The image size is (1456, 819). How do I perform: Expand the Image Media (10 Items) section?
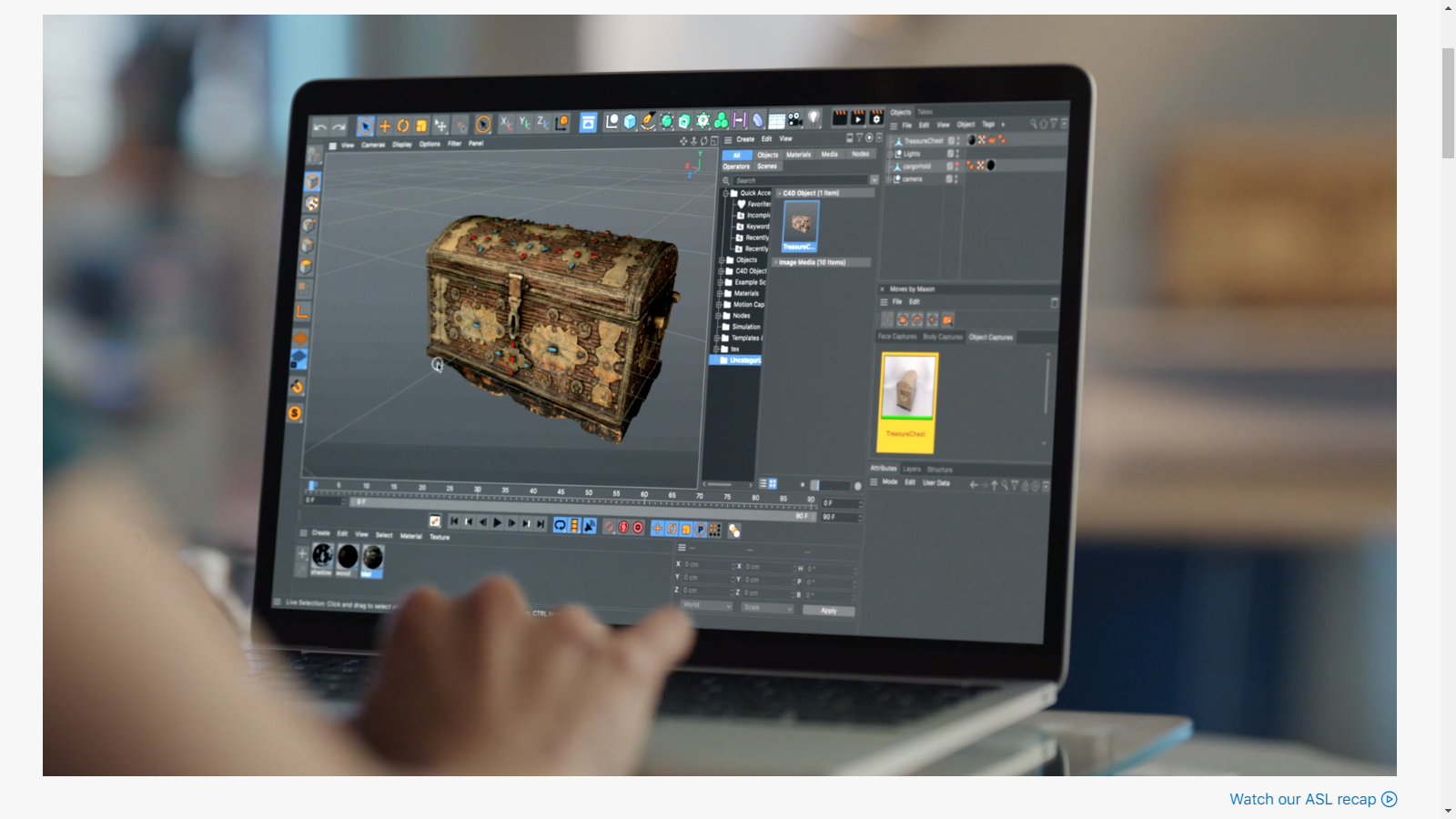775,262
